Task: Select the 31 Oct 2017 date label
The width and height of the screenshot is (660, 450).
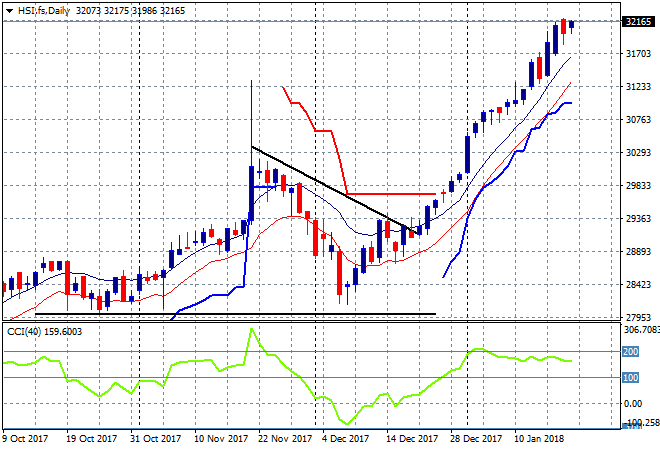Action: [156, 438]
